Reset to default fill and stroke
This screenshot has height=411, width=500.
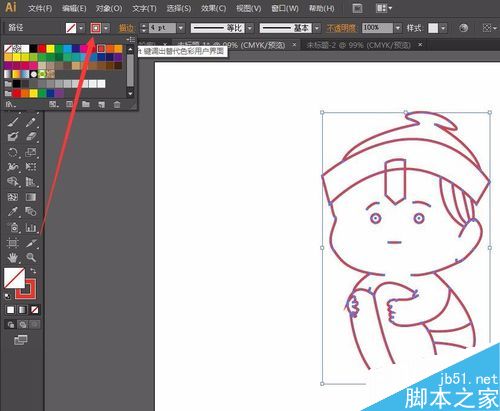(7, 296)
